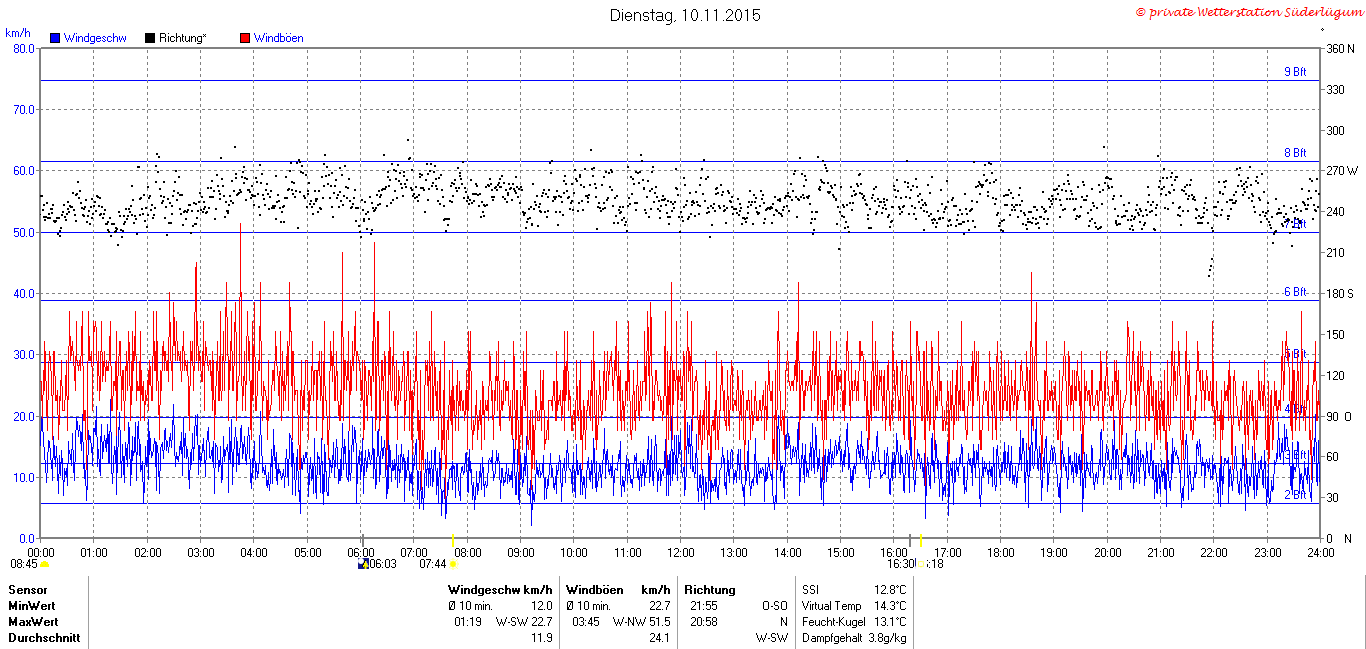Viewport: 1366px width, 649px height.
Task: Select the Windgeschw legend label
Action: tap(95, 38)
